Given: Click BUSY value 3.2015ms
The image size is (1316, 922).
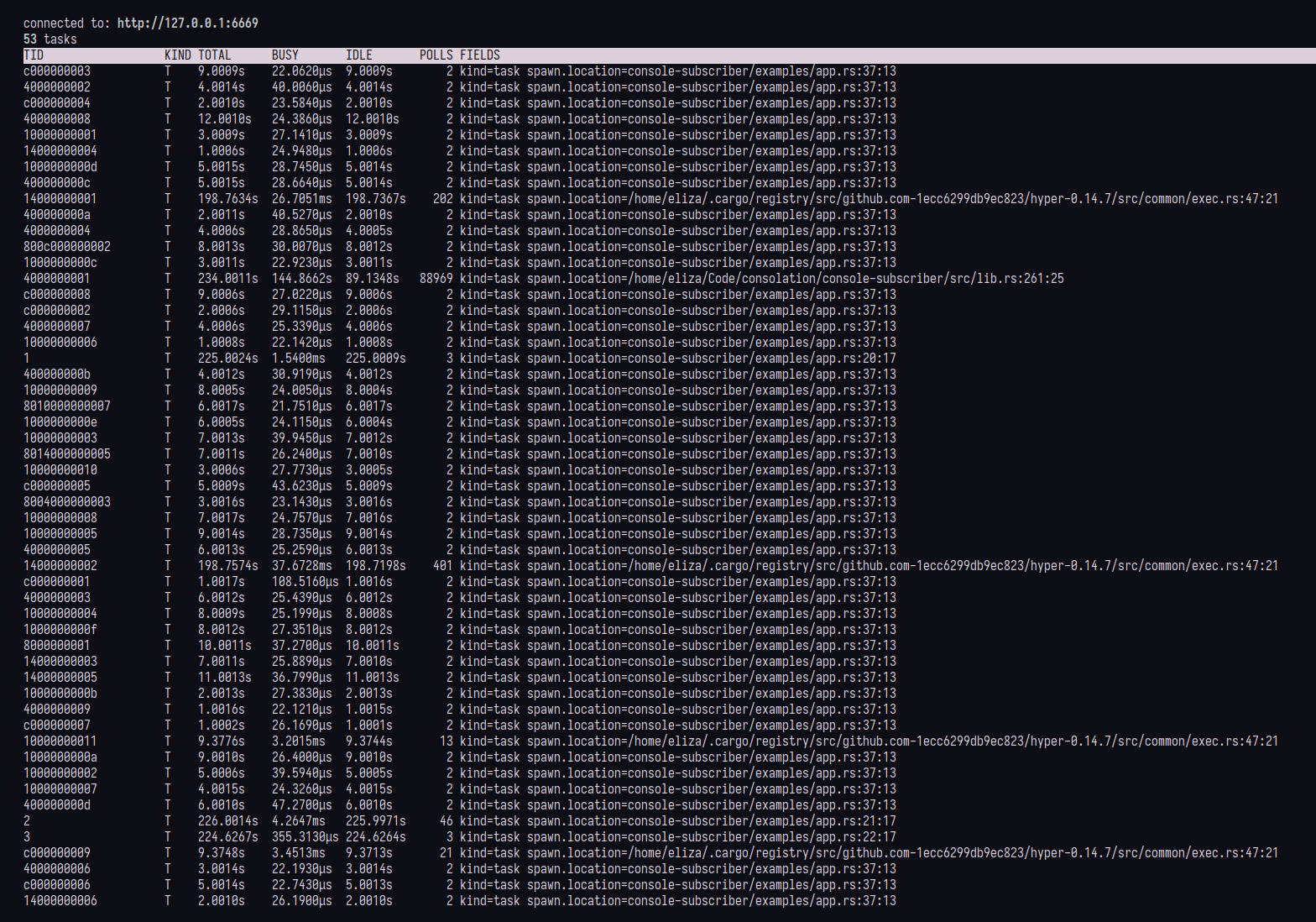Looking at the screenshot, I should (299, 741).
